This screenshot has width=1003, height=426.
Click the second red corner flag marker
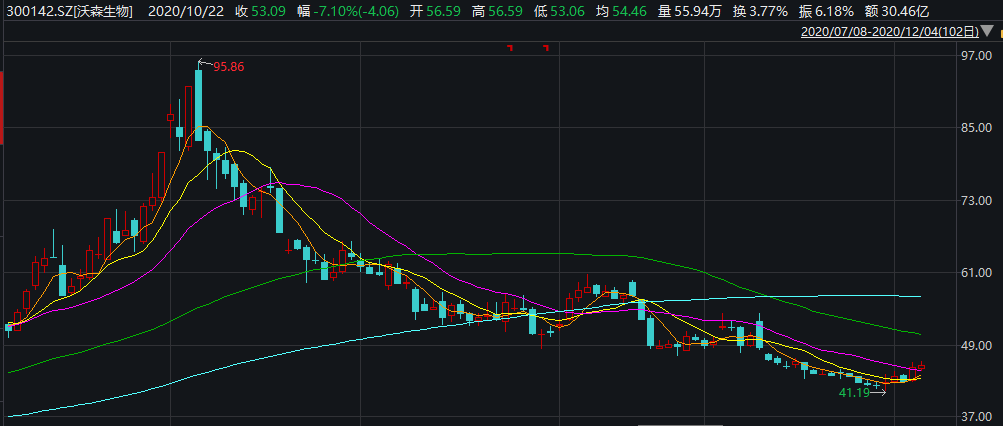tap(546, 48)
